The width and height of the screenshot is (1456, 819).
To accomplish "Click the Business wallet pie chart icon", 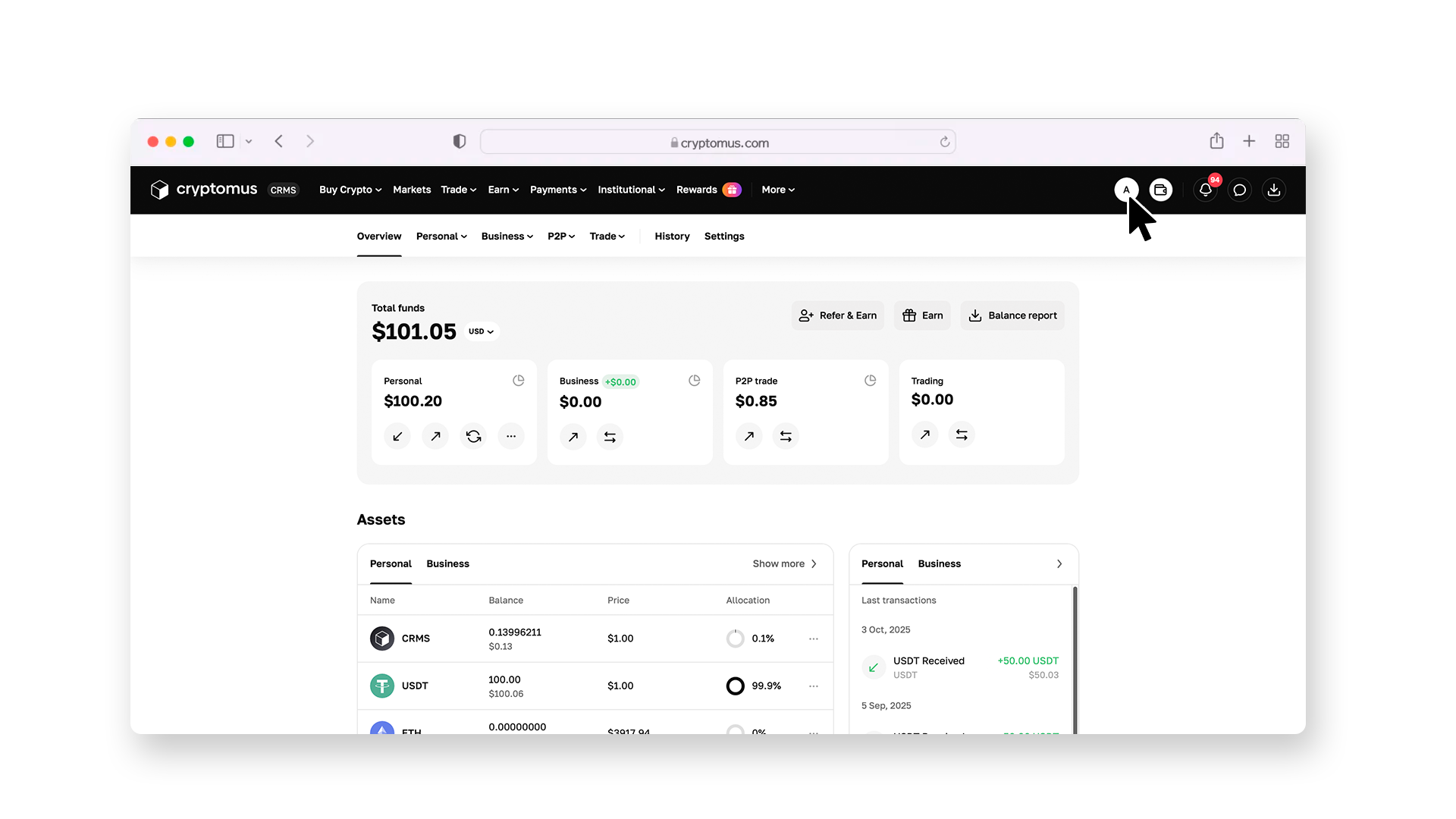I will point(694,381).
